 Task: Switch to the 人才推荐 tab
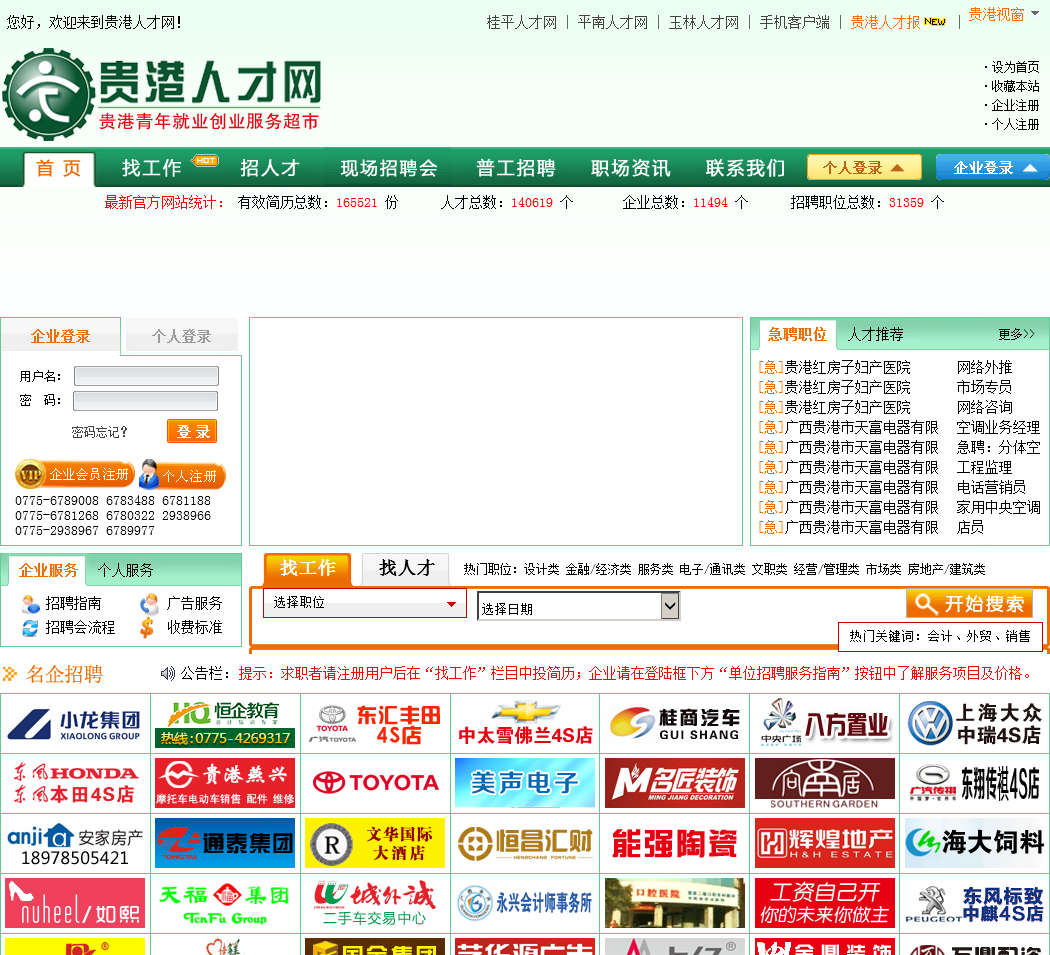[875, 334]
